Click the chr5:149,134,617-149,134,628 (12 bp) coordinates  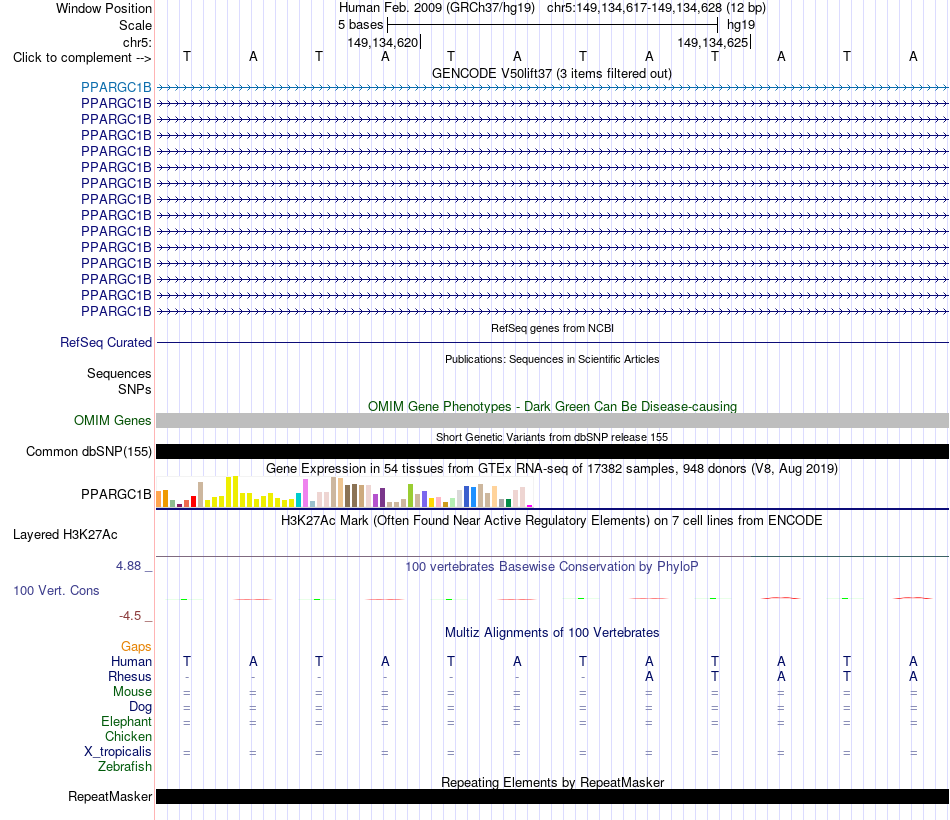point(656,8)
